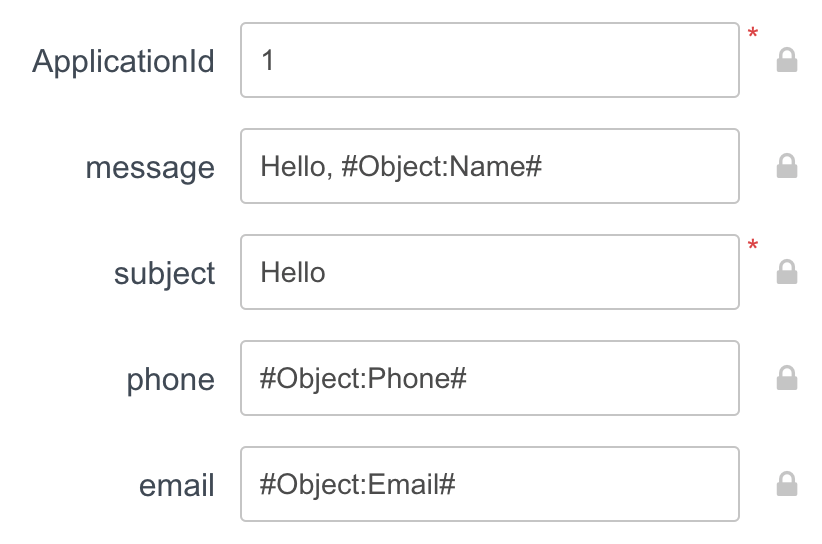The width and height of the screenshot is (822, 544).
Task: Place cursor on the #Object:Email# value text
Action: click(358, 485)
